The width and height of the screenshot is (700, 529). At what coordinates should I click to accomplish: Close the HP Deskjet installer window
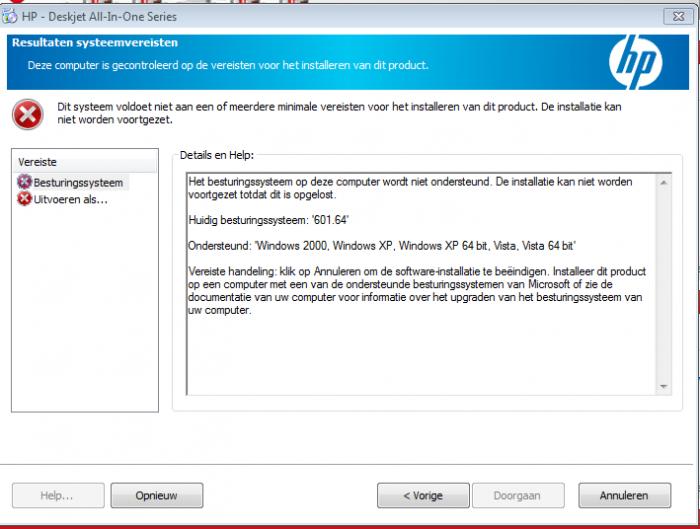point(679,17)
